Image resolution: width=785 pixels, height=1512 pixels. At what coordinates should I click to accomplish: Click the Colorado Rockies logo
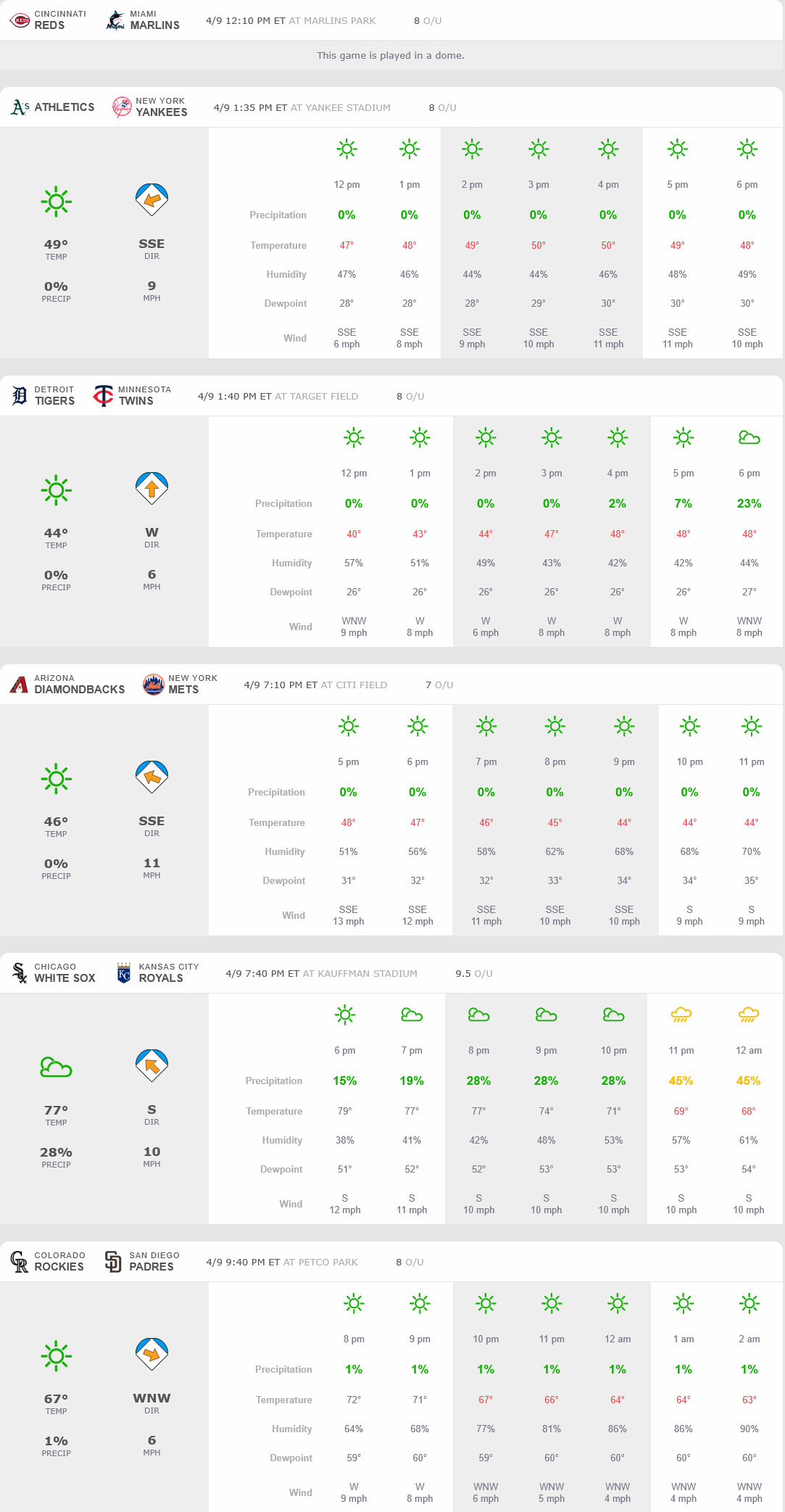click(x=19, y=1261)
